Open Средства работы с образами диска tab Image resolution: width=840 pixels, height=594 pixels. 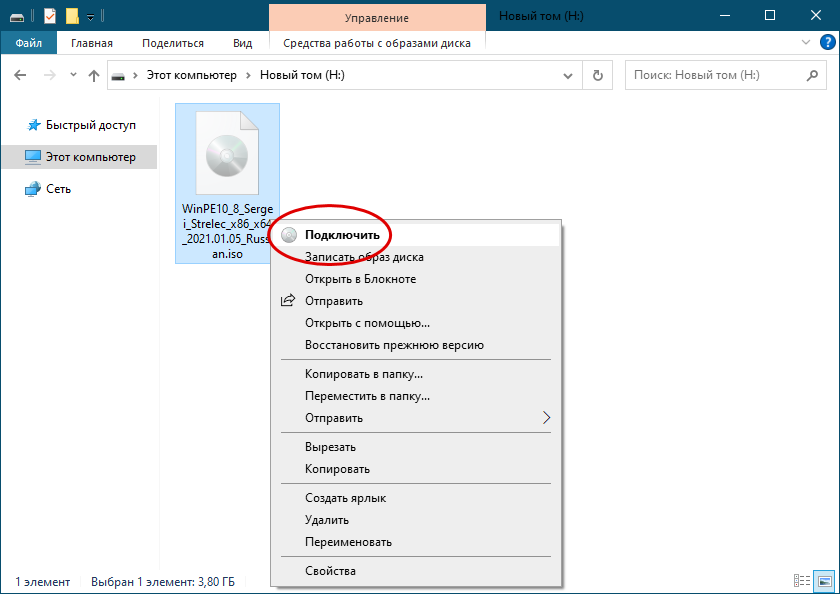click(x=377, y=43)
